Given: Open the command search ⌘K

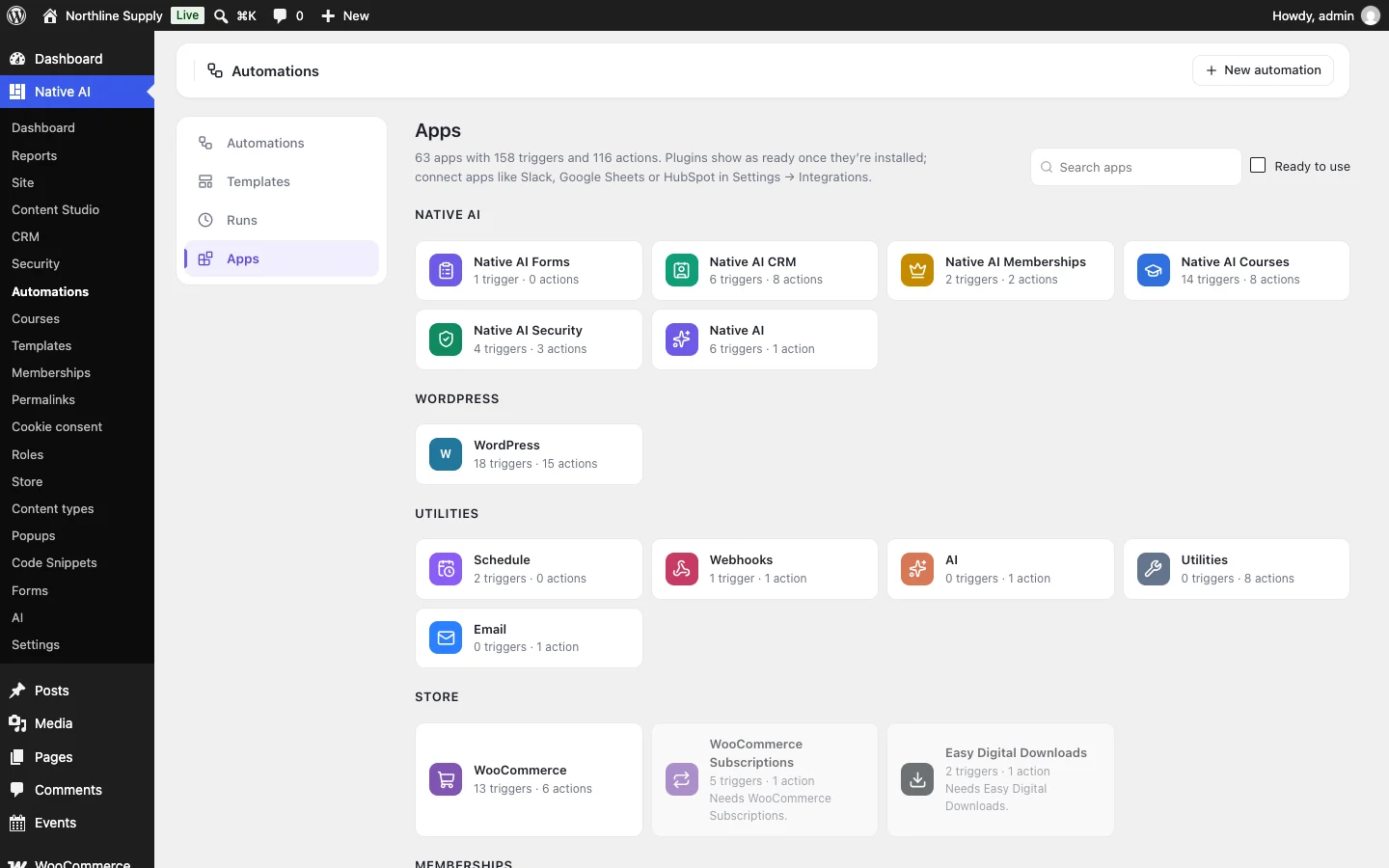Looking at the screenshot, I should 234,15.
